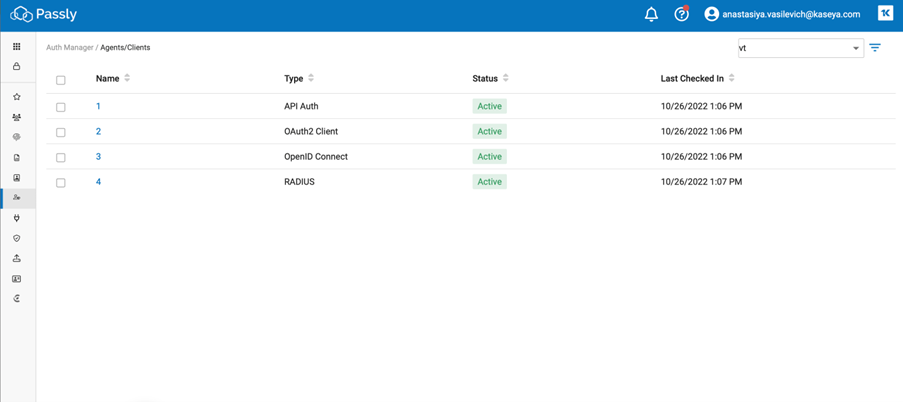
Task: Tick the checkbox for RADIUS row
Action: pos(60,183)
